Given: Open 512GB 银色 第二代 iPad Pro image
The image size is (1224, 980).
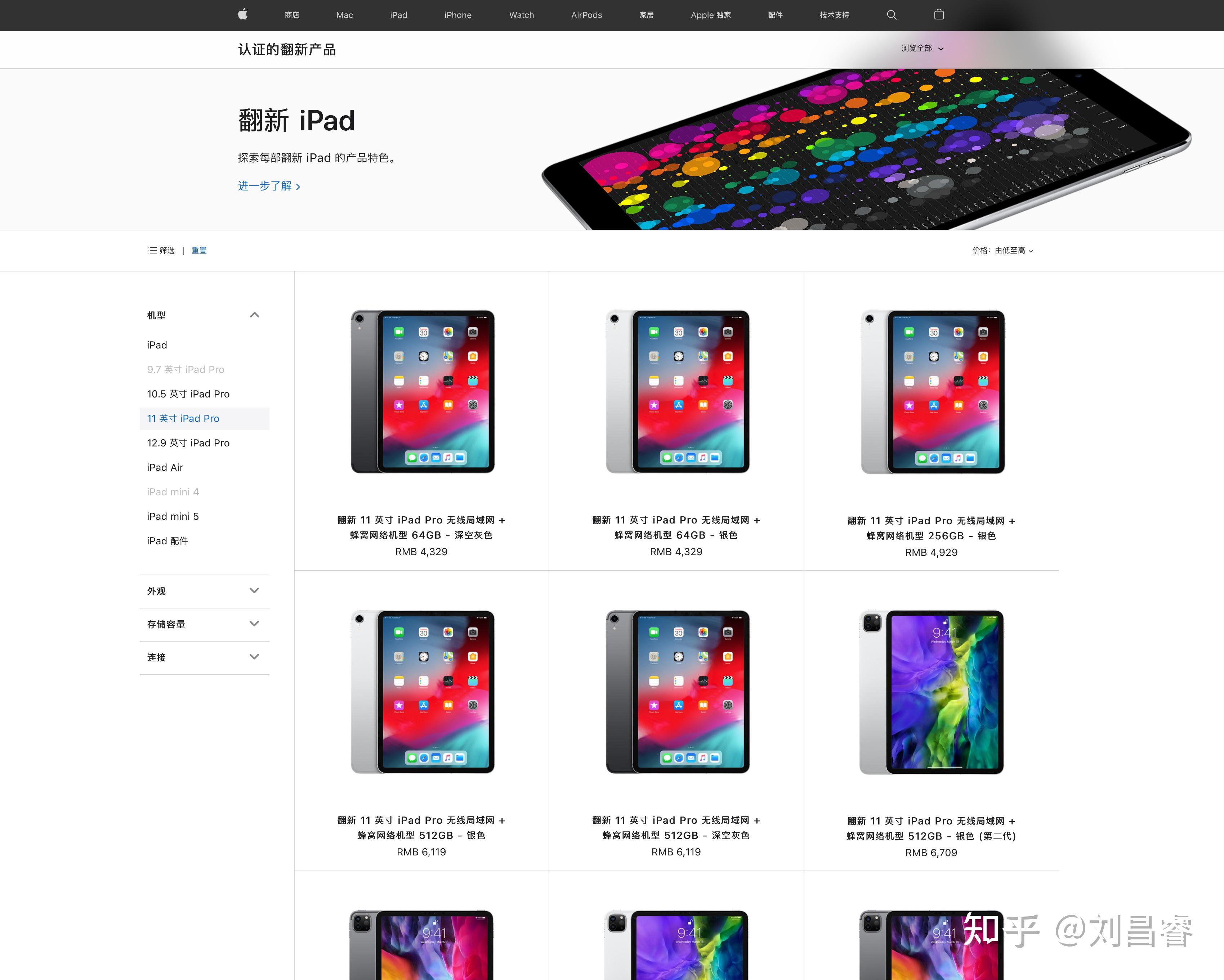Looking at the screenshot, I should coord(932,692).
